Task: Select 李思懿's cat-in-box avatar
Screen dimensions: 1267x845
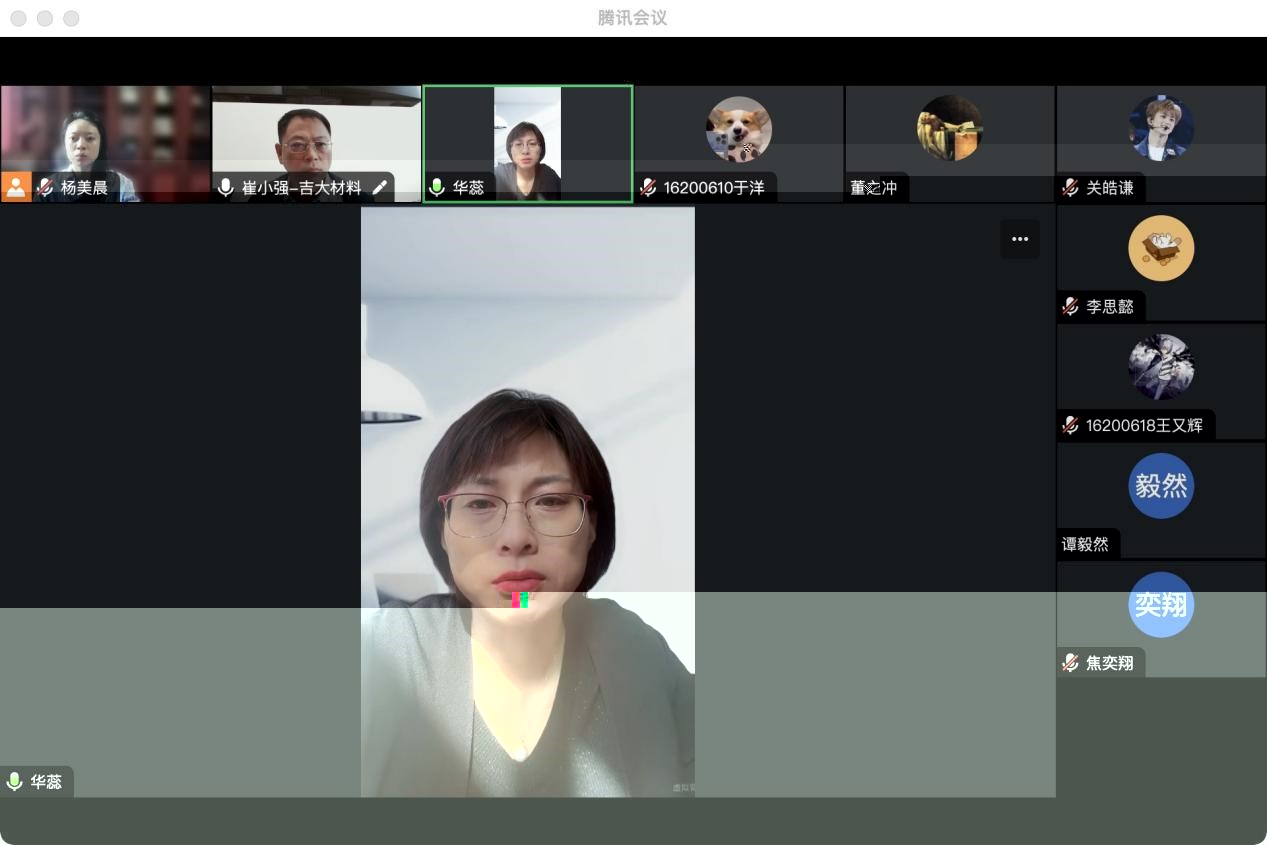Action: 1161,248
